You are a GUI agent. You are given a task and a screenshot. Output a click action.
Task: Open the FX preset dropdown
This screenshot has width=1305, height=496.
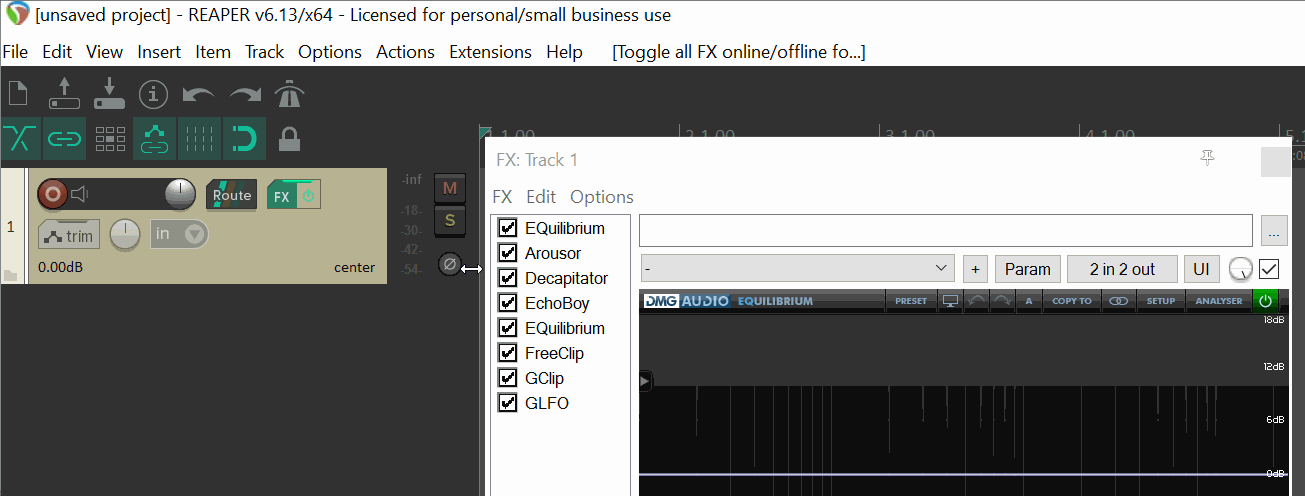(x=797, y=269)
